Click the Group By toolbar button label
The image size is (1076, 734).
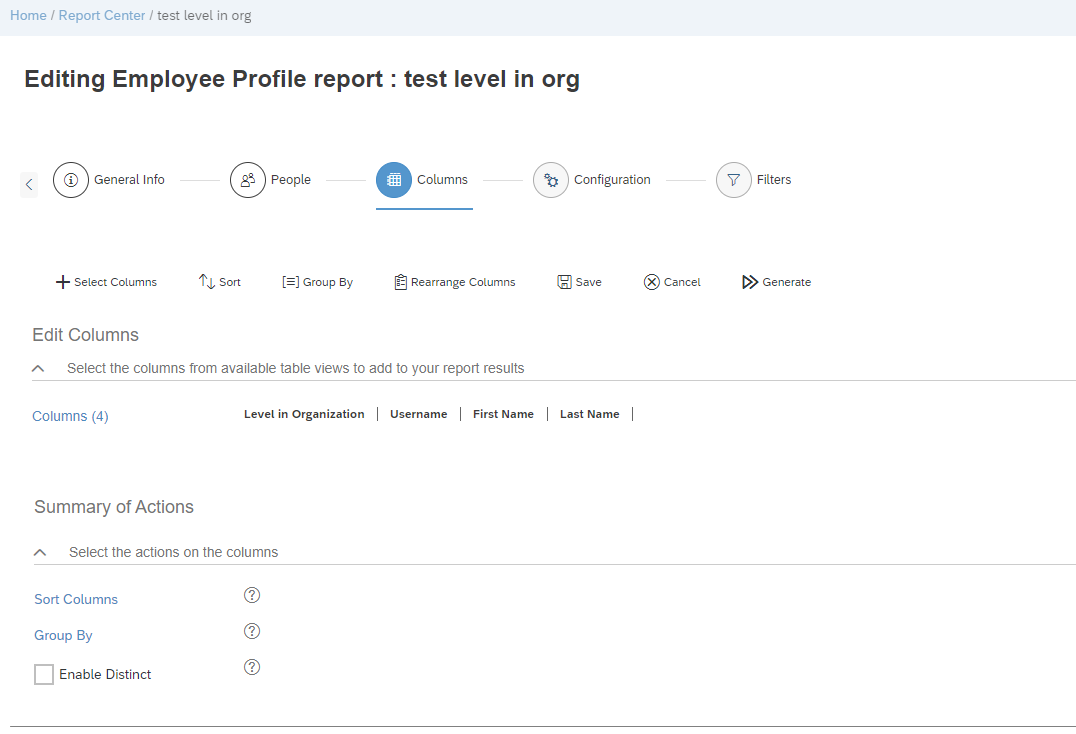click(328, 282)
